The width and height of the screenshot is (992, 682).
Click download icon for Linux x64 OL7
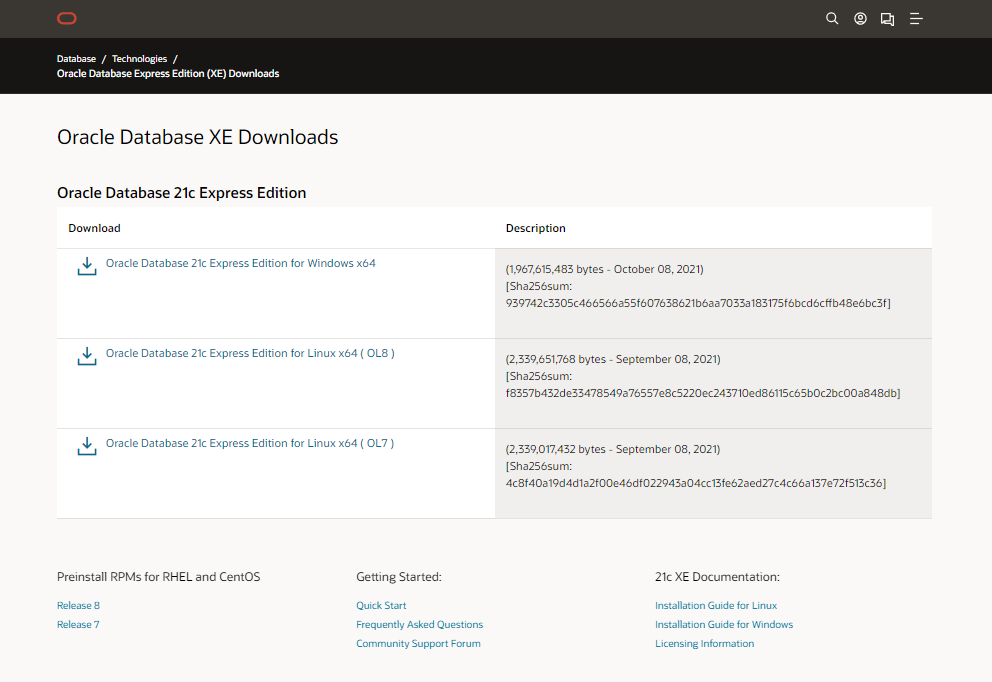(87, 446)
